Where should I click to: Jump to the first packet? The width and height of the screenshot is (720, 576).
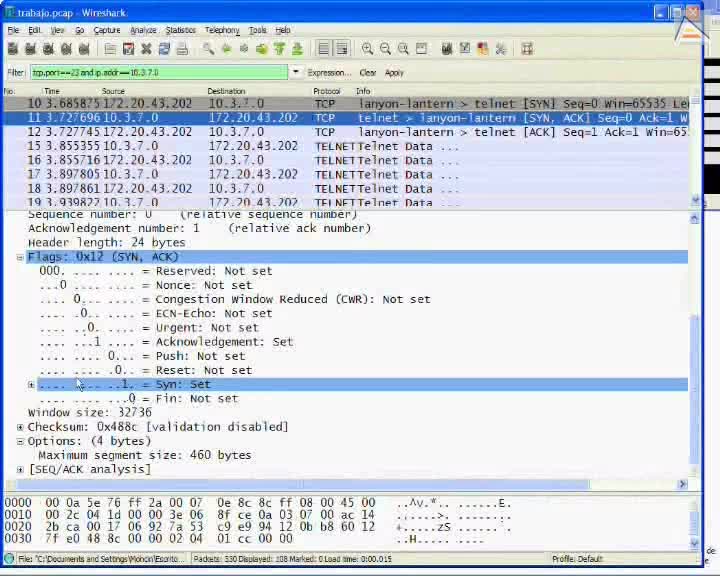279,49
